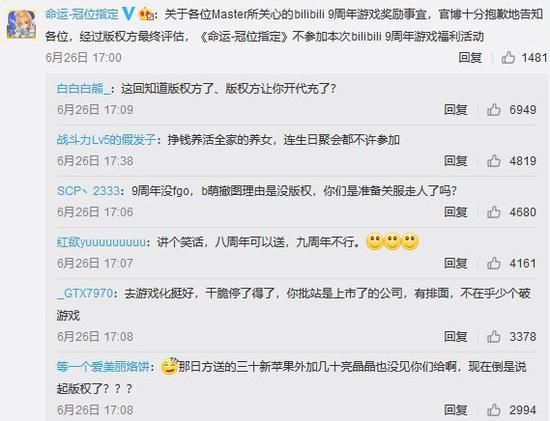Visit 红飲yuuuuuuuuu profile link
This screenshot has height=421, width=550.
pos(101,242)
